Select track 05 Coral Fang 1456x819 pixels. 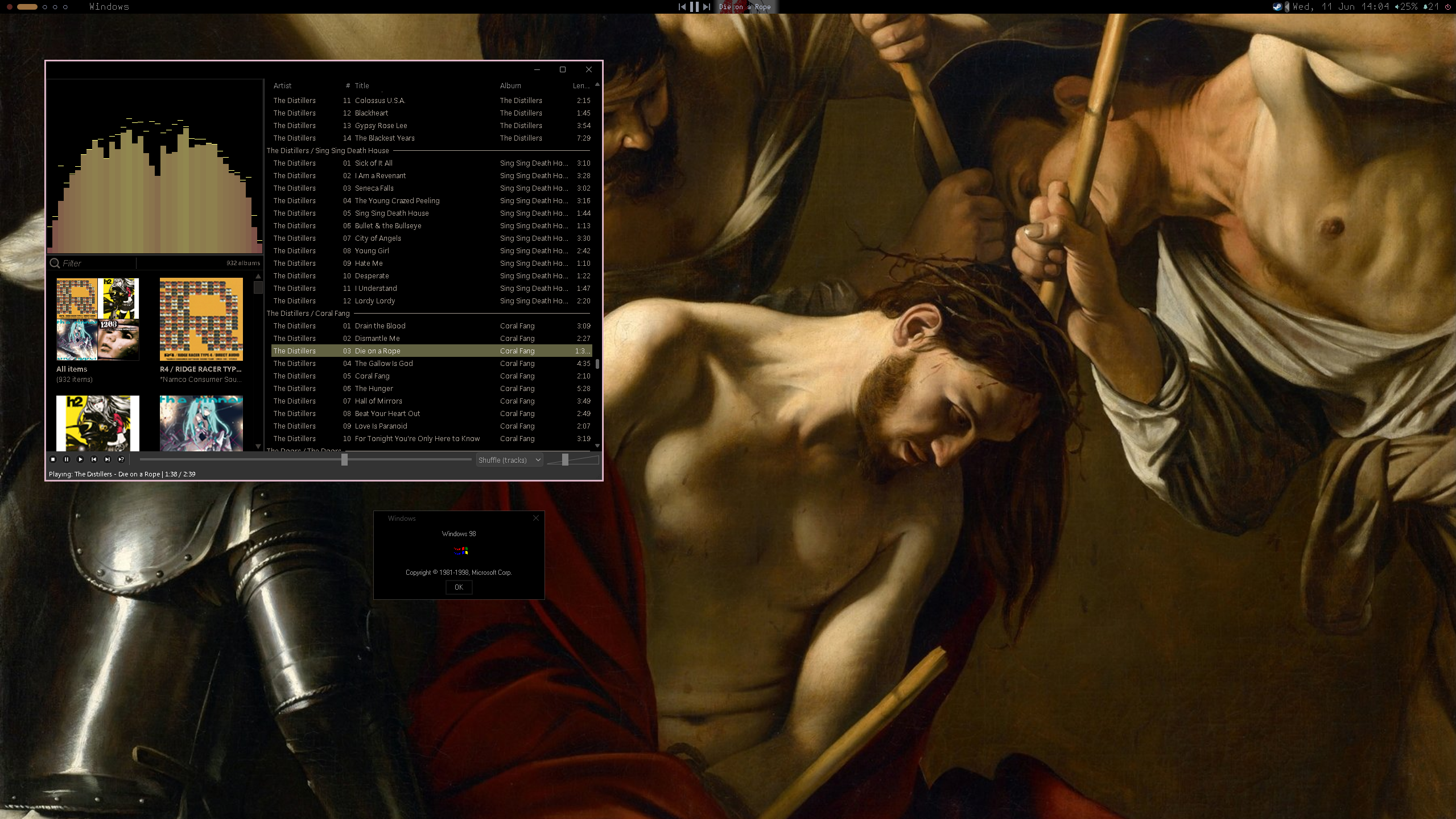[431, 376]
